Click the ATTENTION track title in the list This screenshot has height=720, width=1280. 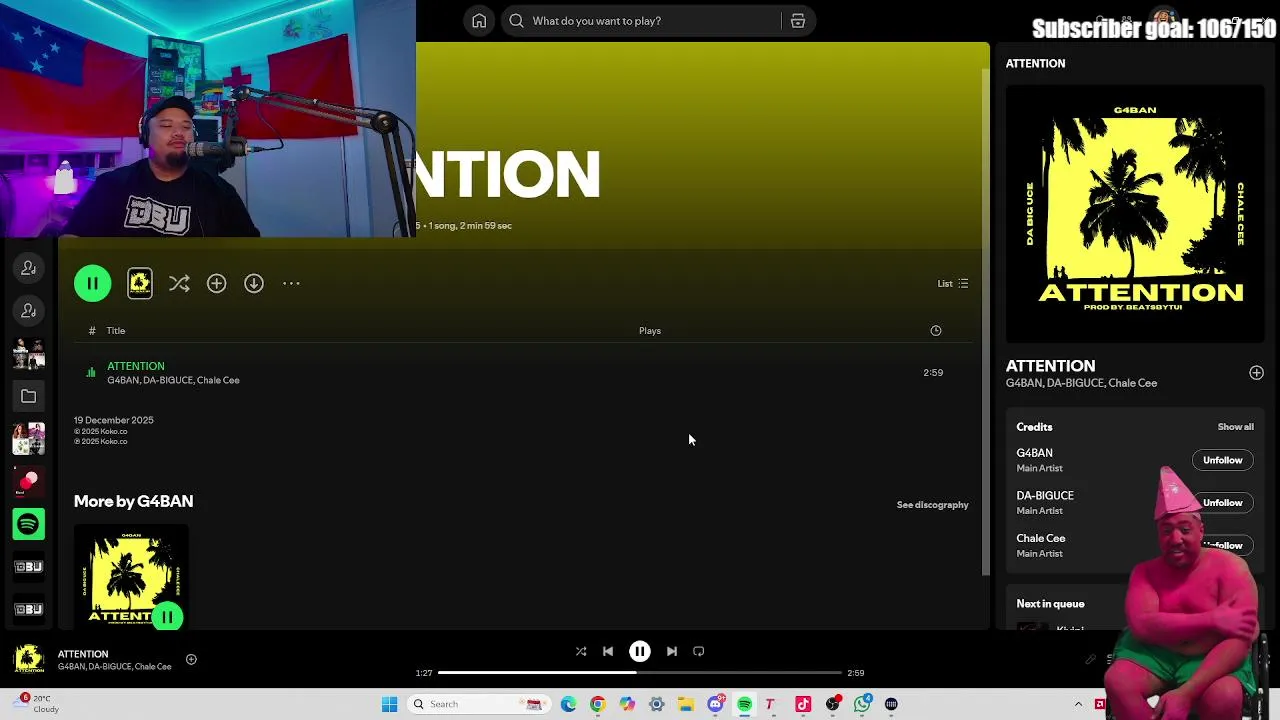(x=136, y=367)
